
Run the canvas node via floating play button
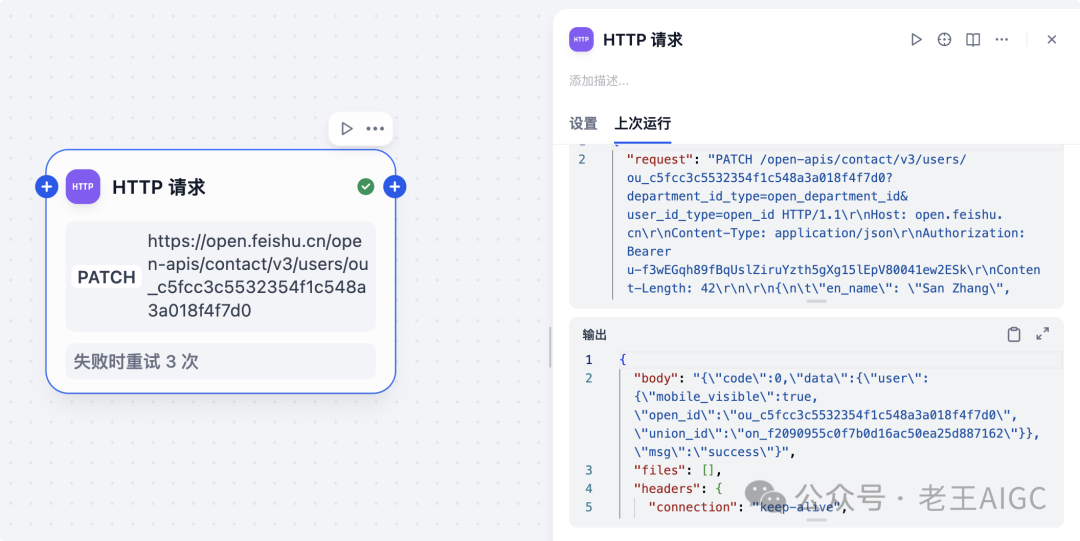(346, 129)
